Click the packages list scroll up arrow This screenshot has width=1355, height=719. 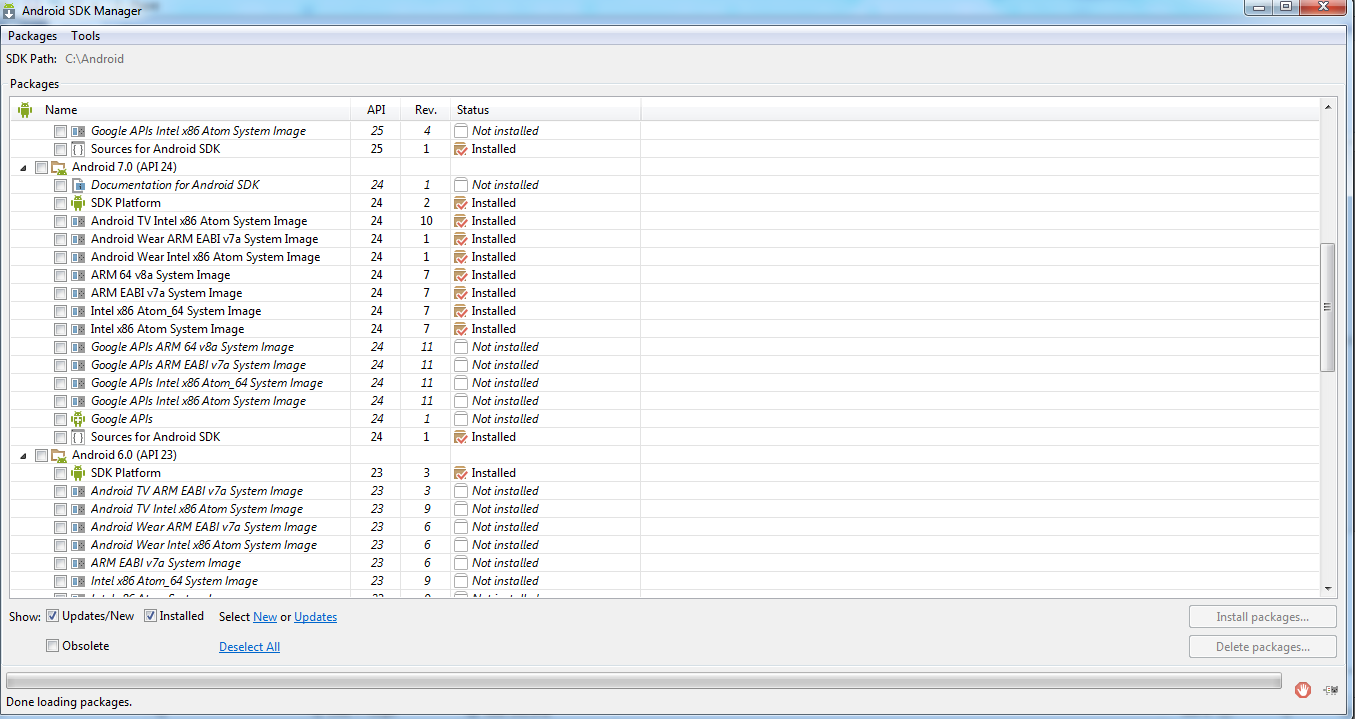tap(1328, 106)
